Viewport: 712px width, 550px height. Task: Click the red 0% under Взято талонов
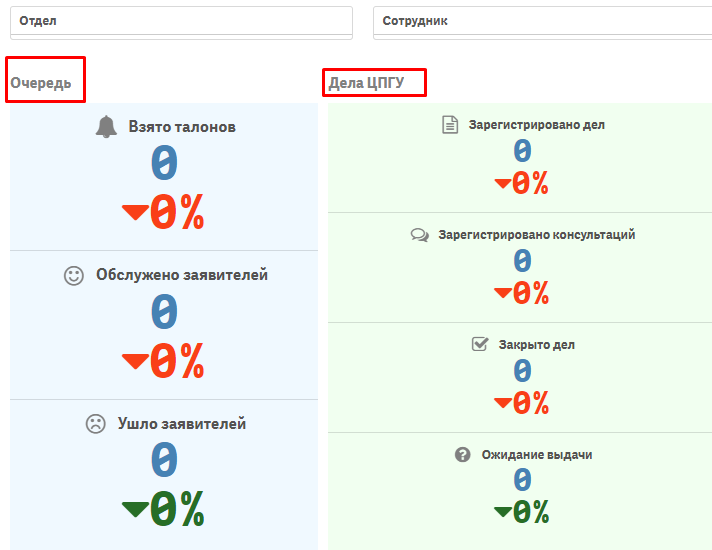[177, 212]
